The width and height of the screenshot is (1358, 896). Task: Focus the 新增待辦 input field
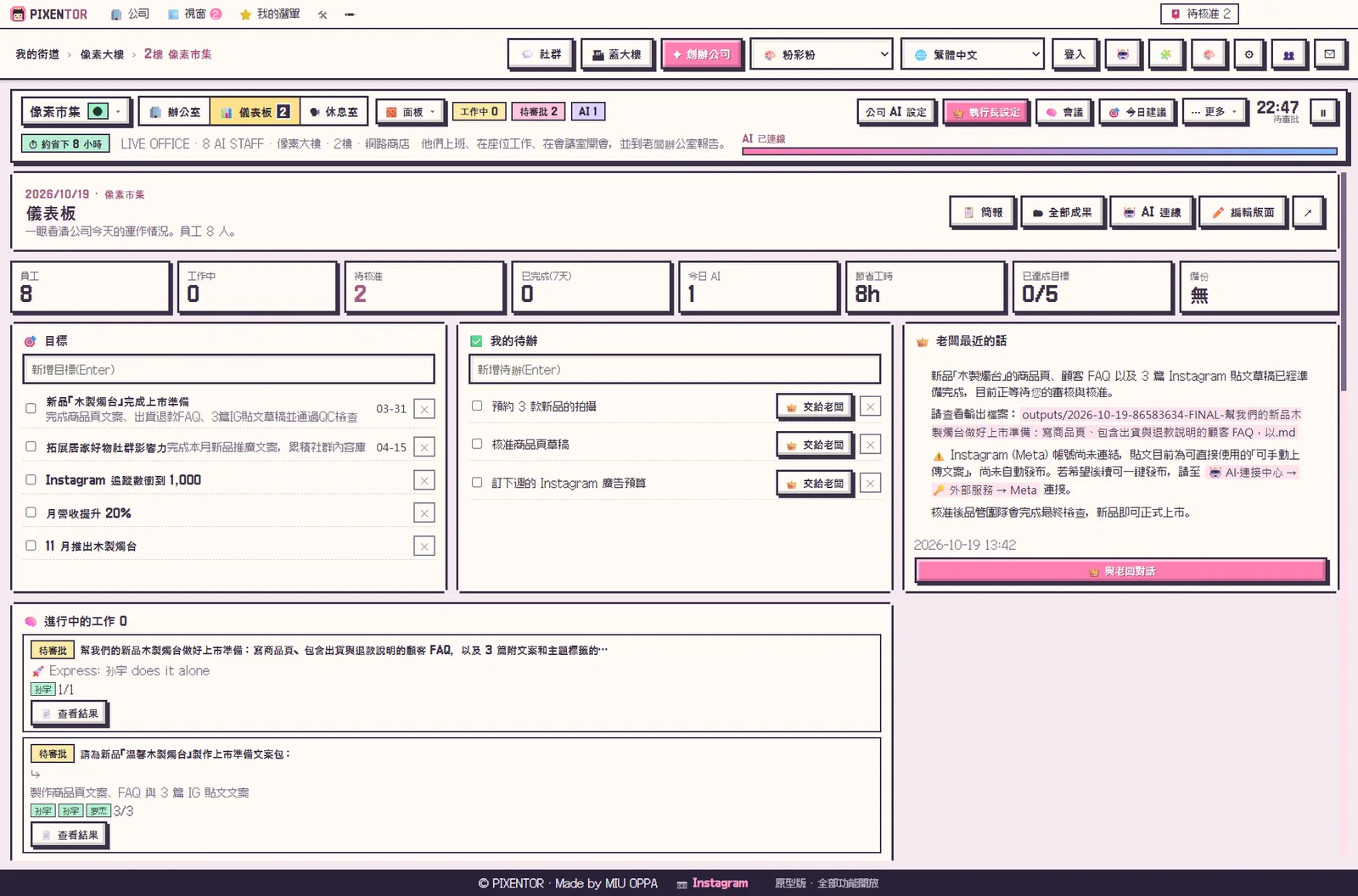point(675,369)
